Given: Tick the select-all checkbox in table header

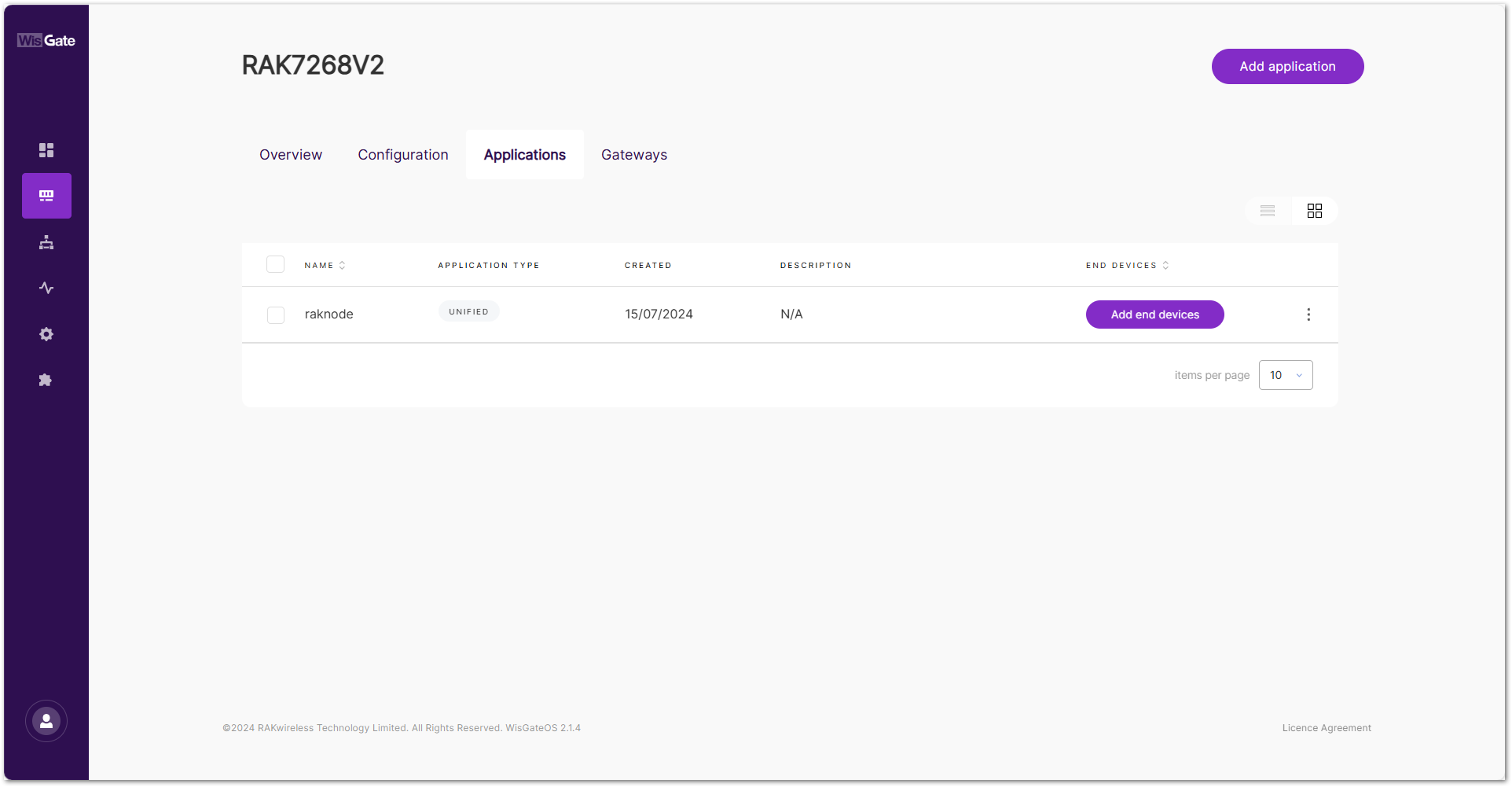Looking at the screenshot, I should pyautogui.click(x=276, y=264).
